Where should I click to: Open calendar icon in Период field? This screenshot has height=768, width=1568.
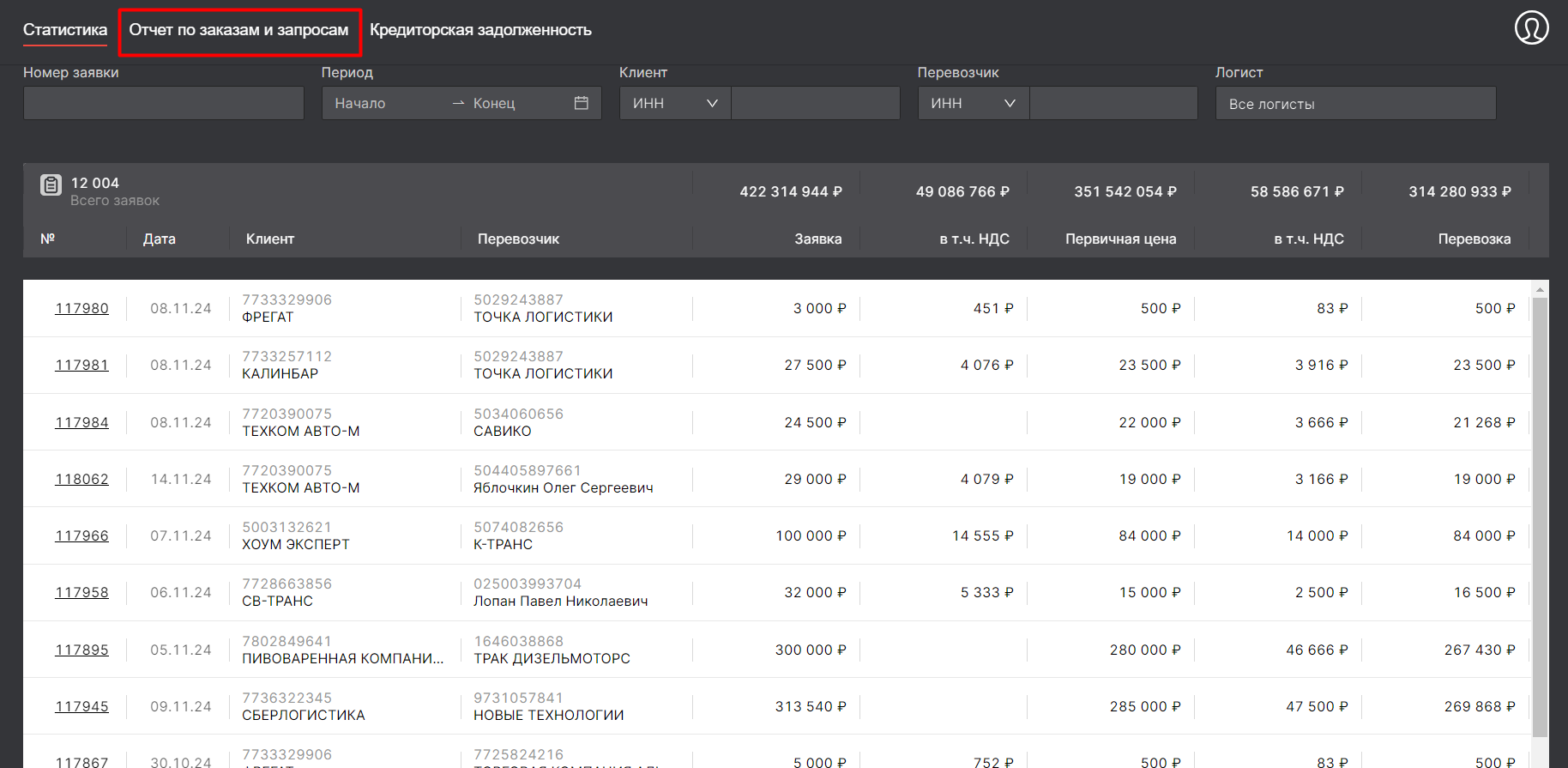point(581,103)
